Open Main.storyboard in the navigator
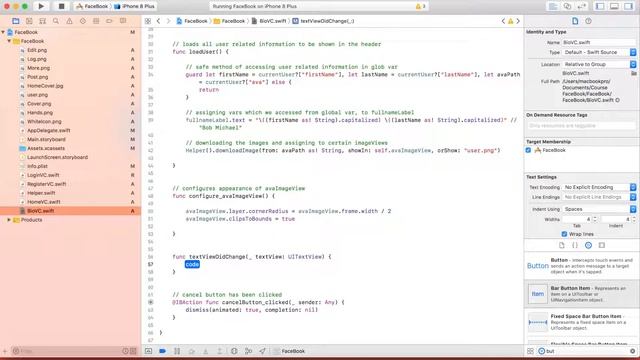The width and height of the screenshot is (640, 360). click(46, 139)
